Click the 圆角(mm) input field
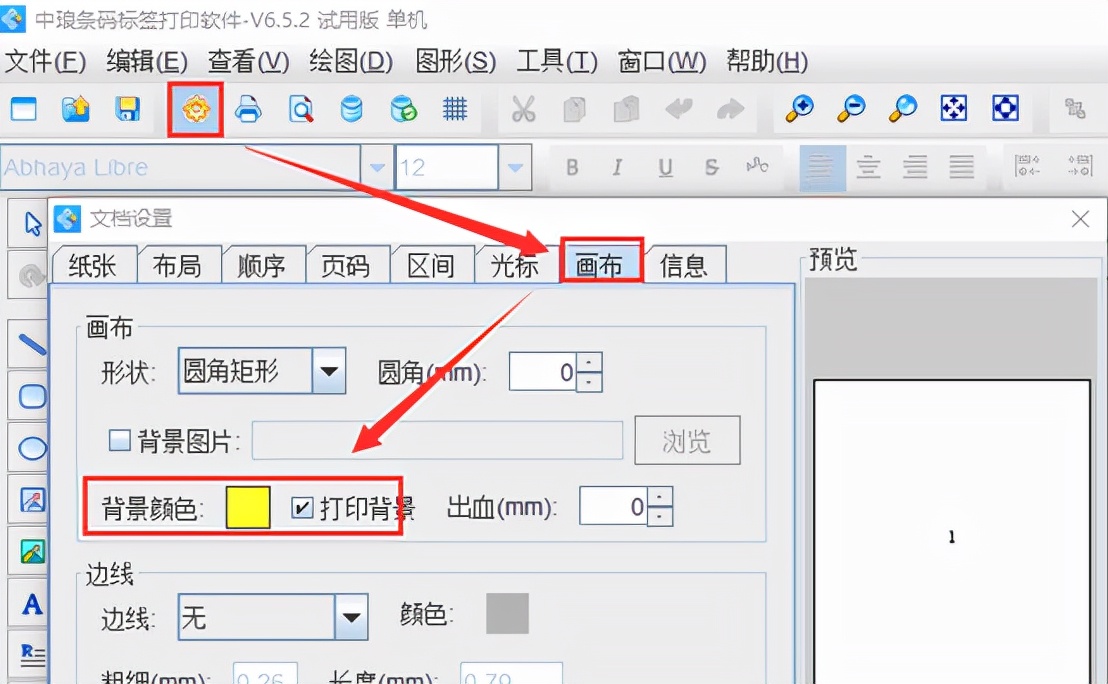This screenshot has width=1108, height=684. pyautogui.click(x=543, y=372)
